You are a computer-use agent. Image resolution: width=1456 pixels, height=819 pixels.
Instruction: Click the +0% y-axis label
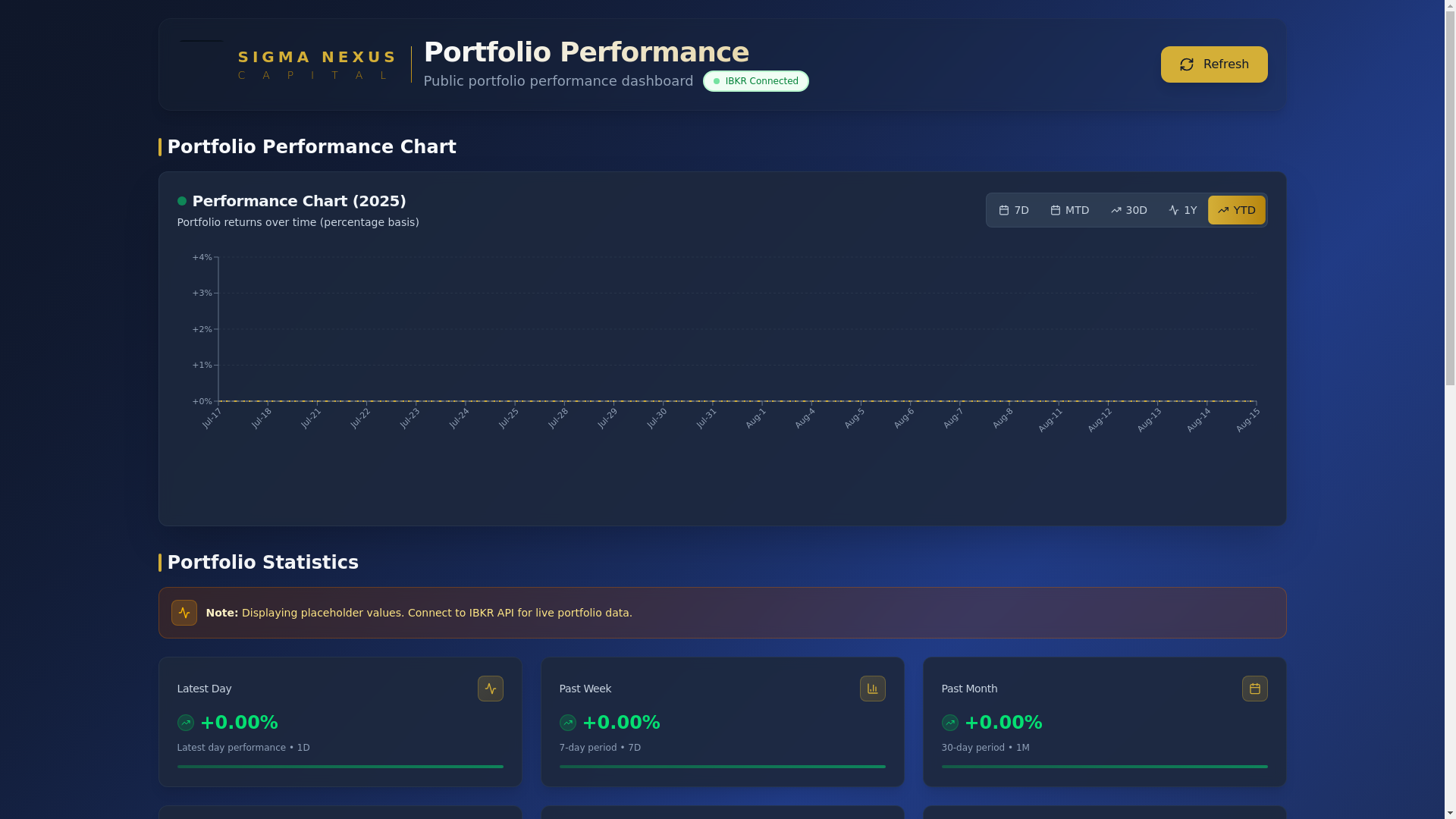point(202,402)
